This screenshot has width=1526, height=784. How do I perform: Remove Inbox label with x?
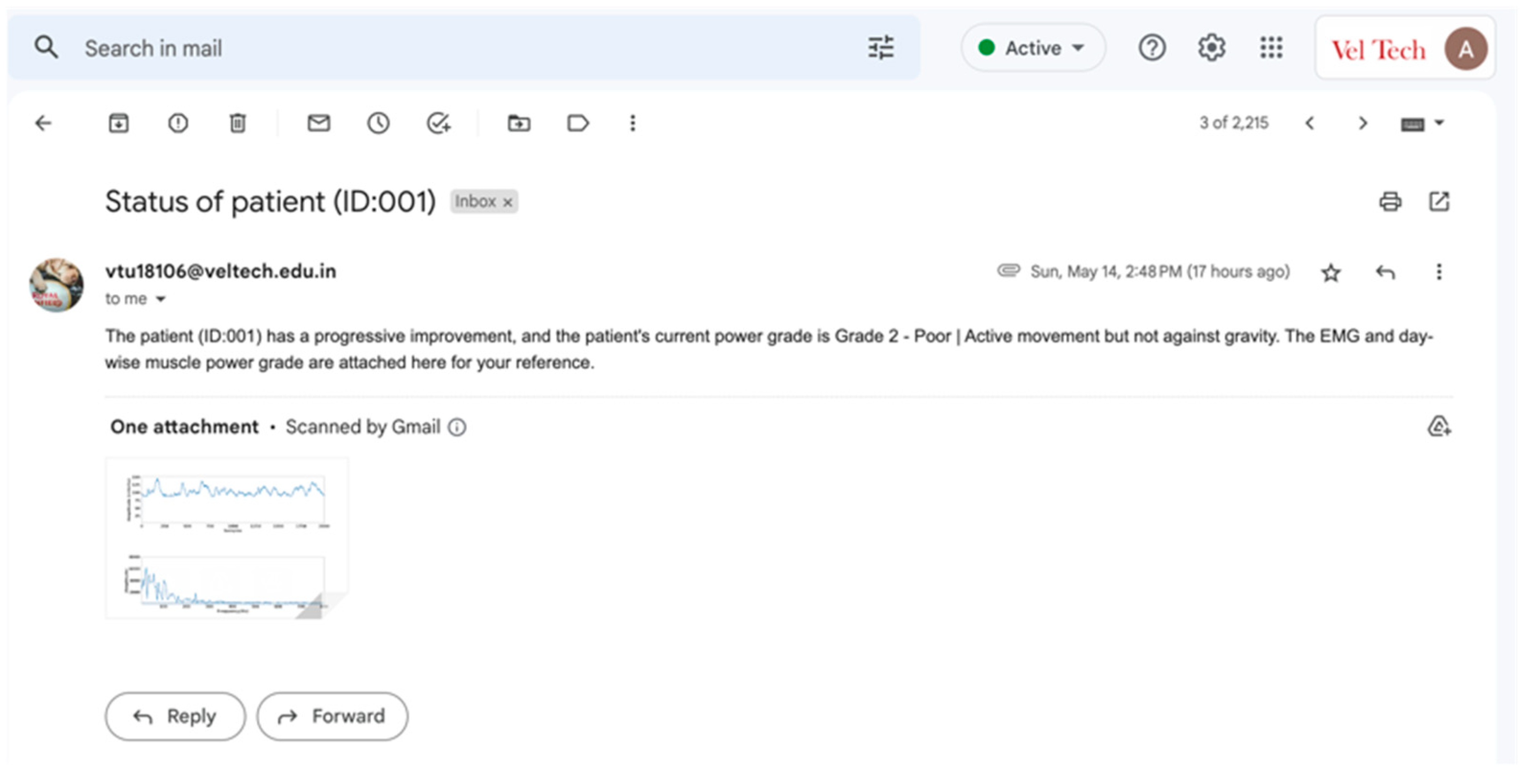coord(508,203)
